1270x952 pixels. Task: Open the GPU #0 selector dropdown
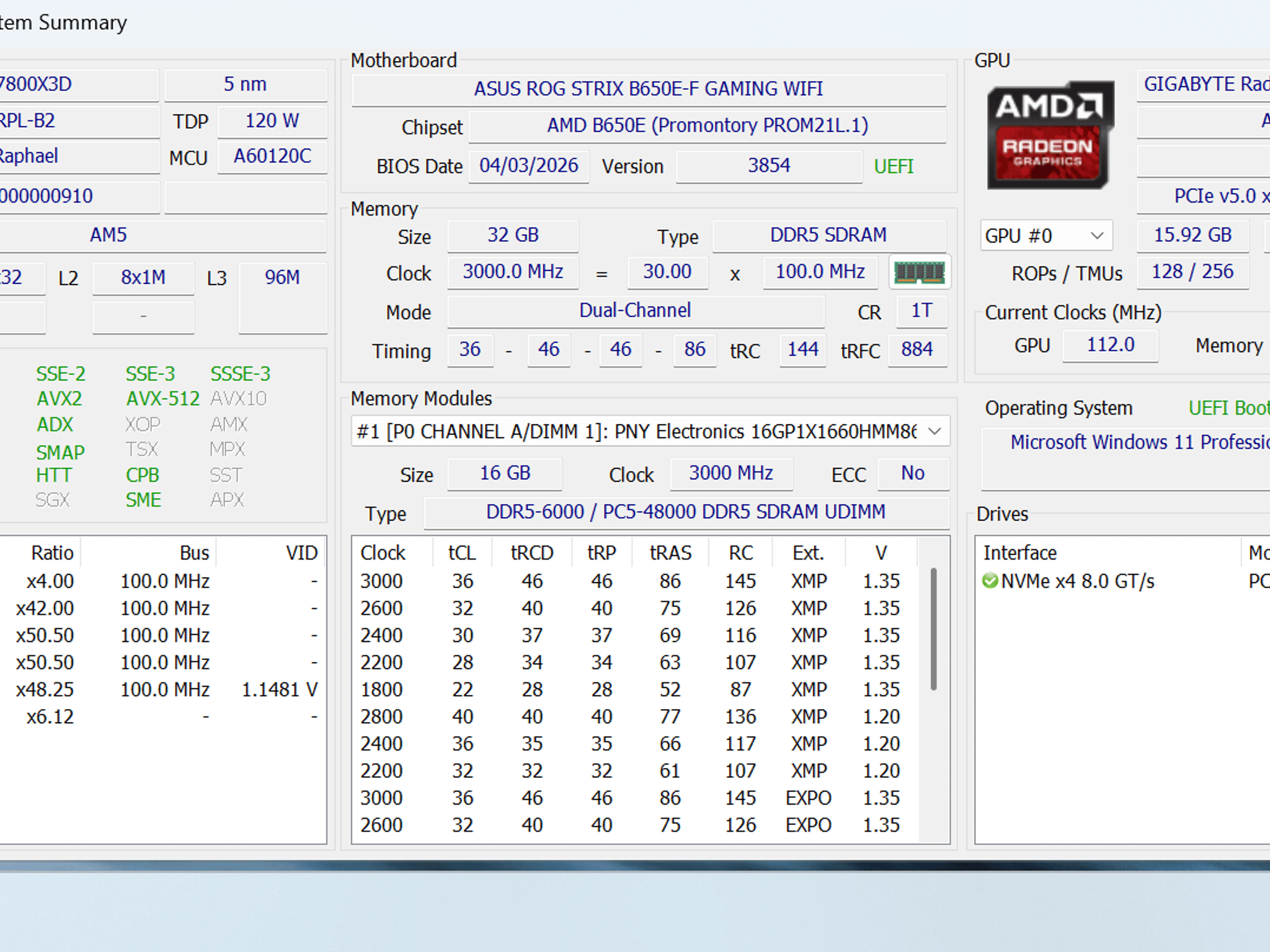[1046, 236]
